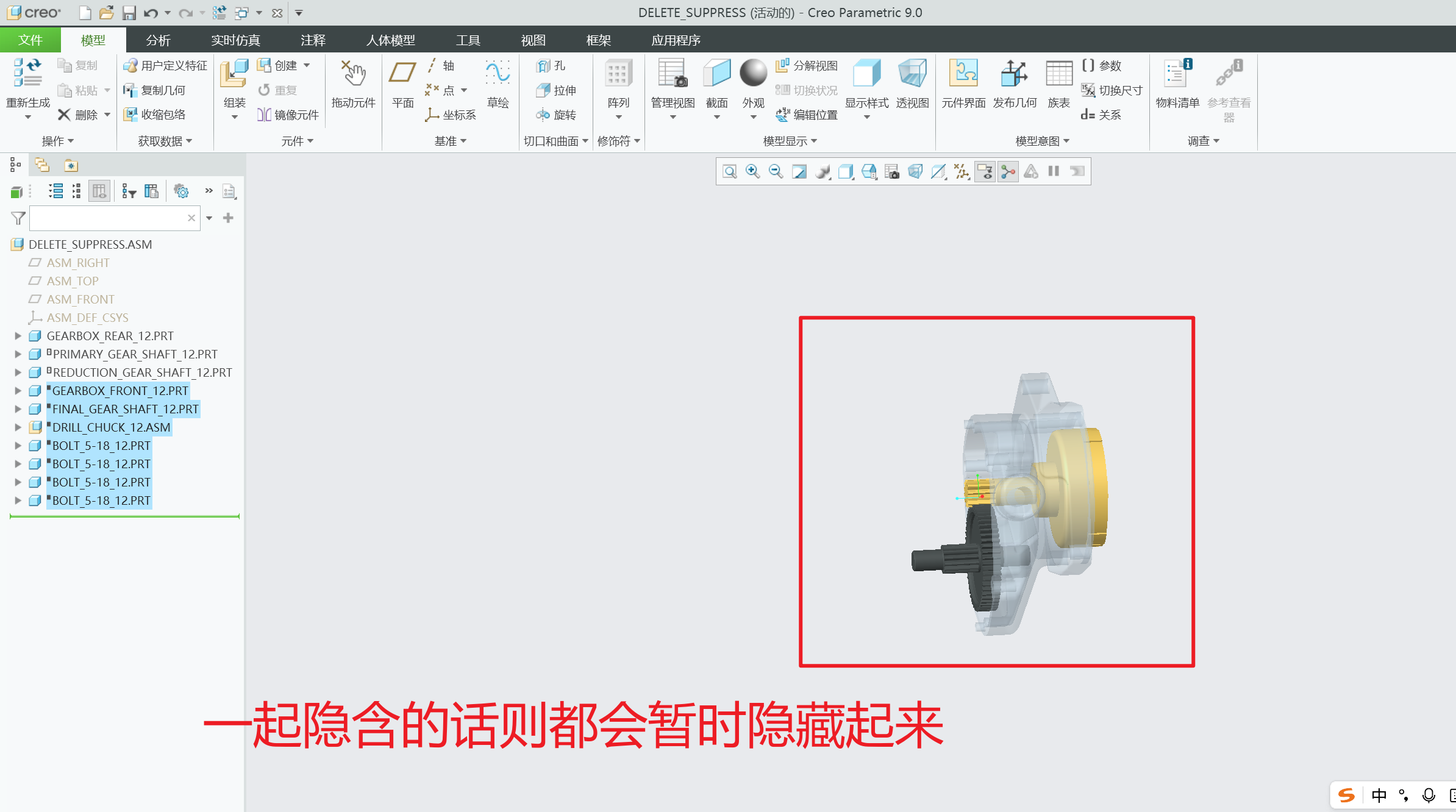Click the Refit view icon in graphics toolbar
This screenshot has width=1456, height=812.
click(x=729, y=172)
